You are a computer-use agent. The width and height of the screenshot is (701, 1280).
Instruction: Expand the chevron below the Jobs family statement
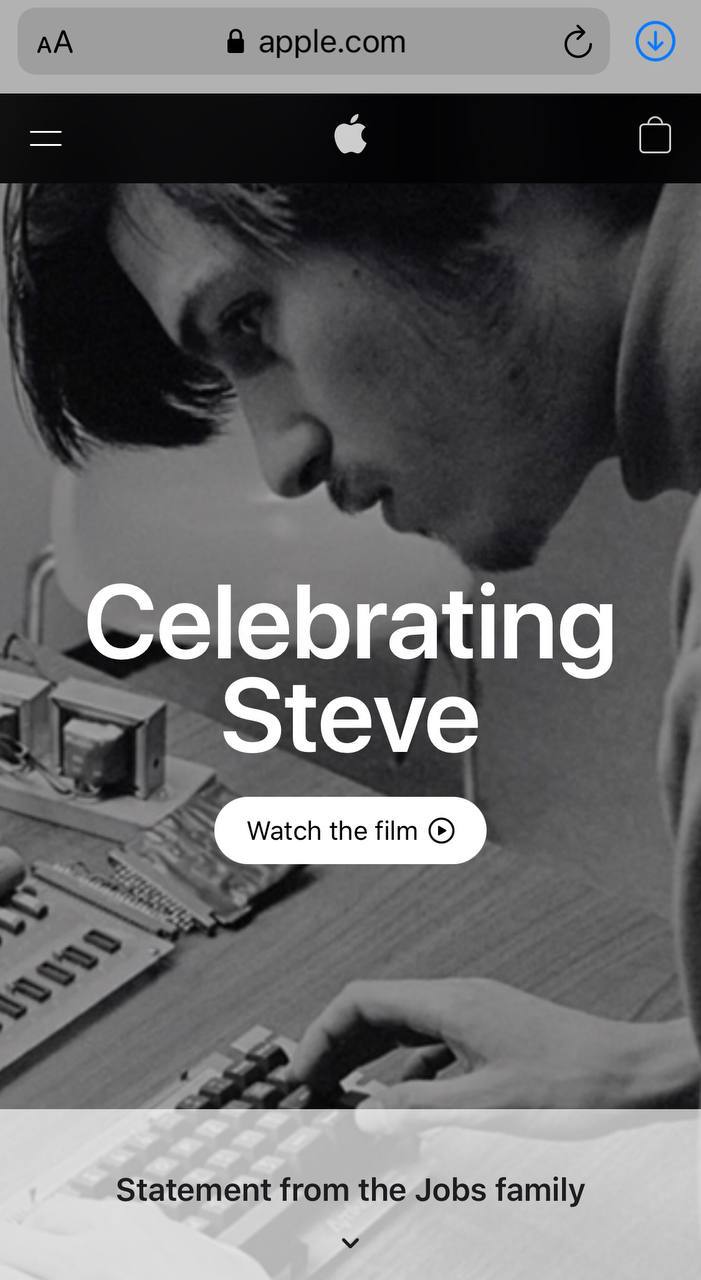coord(350,1243)
